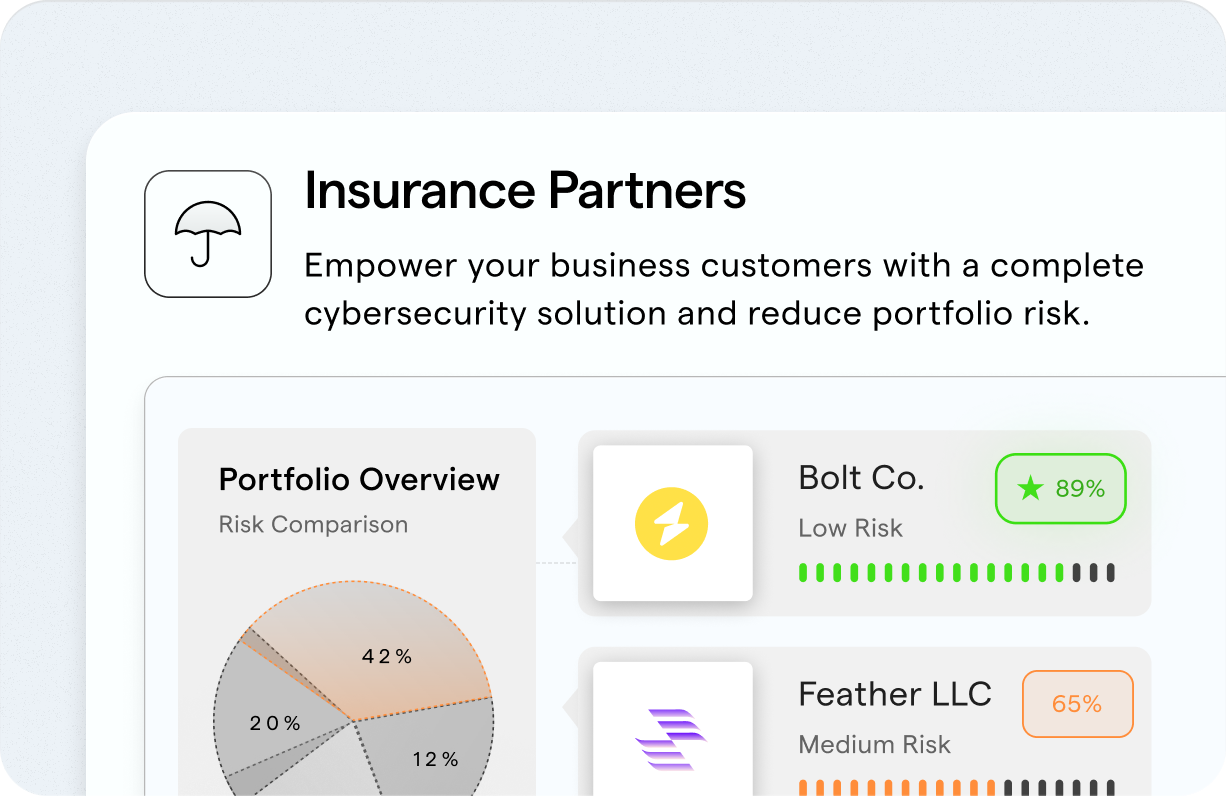This screenshot has width=1226, height=796.
Task: Click the green star in 89% badge
Action: 1030,489
